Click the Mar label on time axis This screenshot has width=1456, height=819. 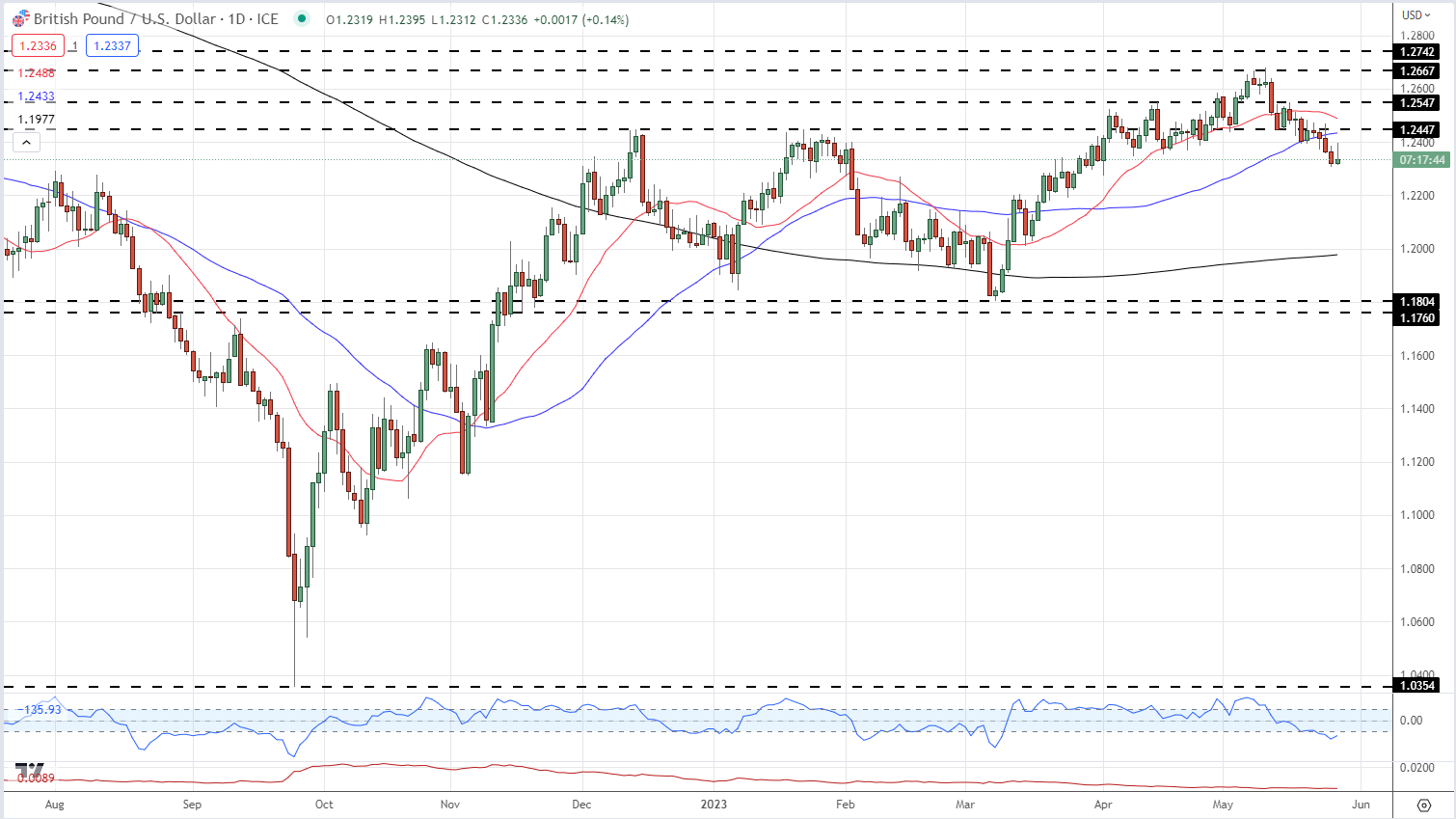coord(965,805)
